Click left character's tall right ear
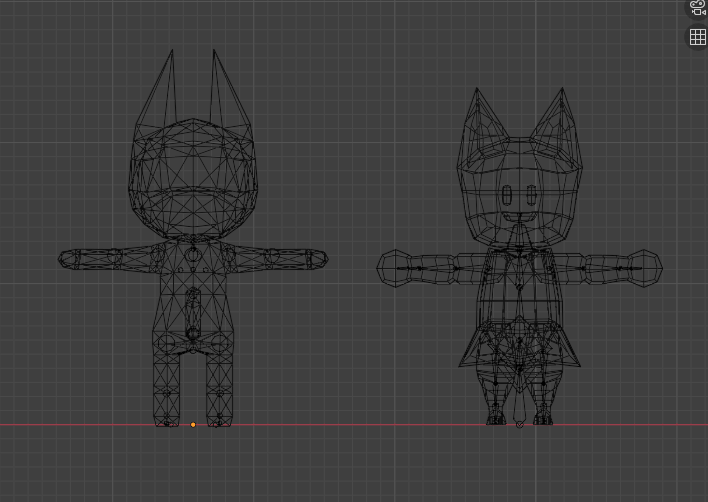 coord(224,90)
